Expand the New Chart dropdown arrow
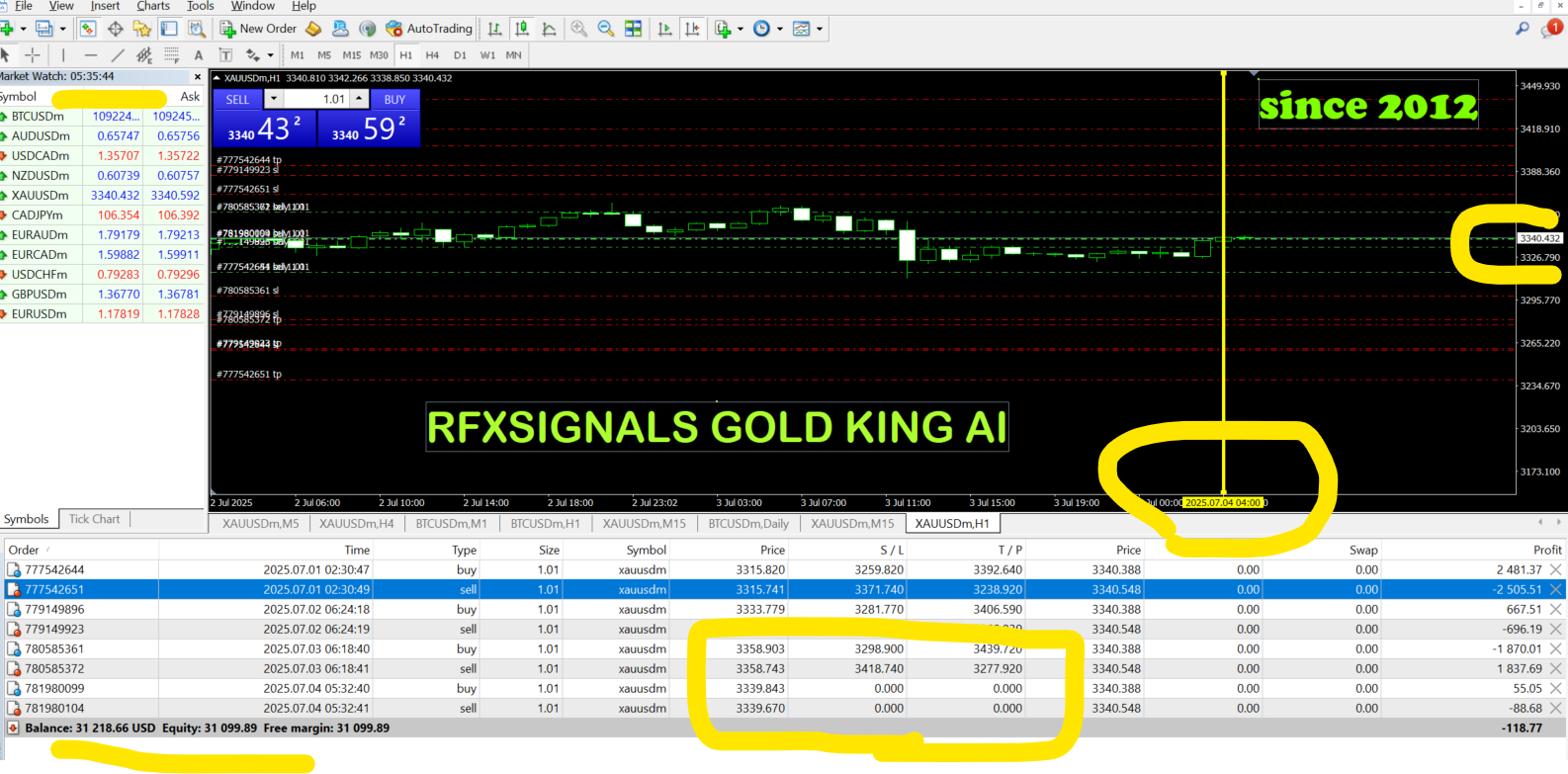The height and width of the screenshot is (774, 1568). (23, 29)
